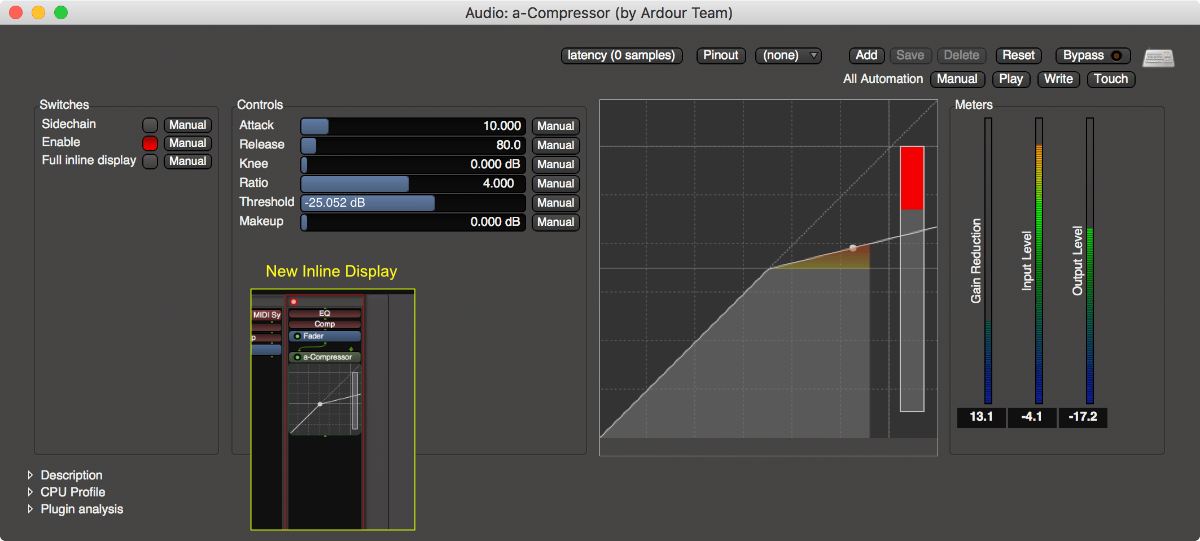Enable the Sidechain switch
Viewport: 1200px width, 541px height.
point(150,125)
